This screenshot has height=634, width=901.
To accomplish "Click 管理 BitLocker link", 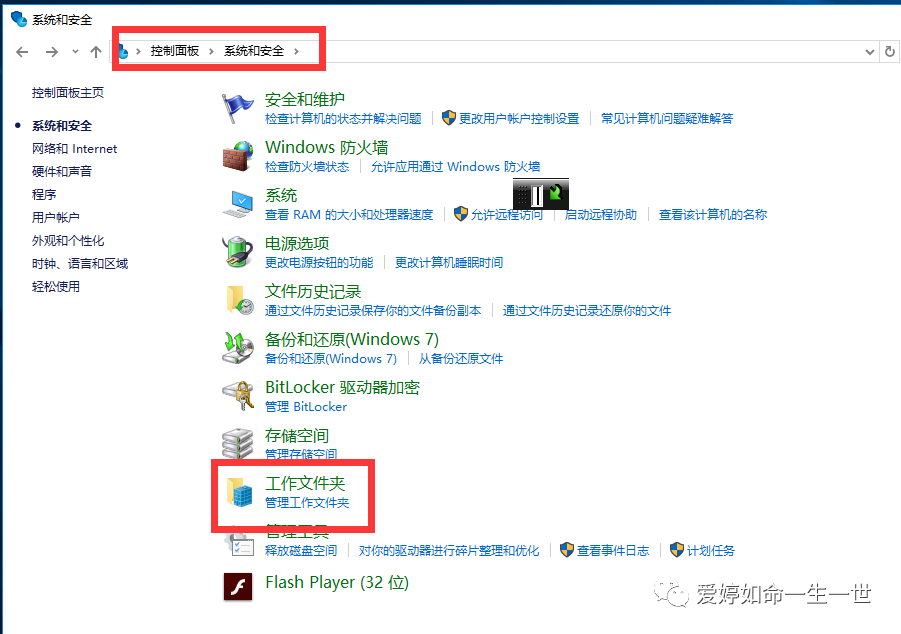I will [306, 406].
